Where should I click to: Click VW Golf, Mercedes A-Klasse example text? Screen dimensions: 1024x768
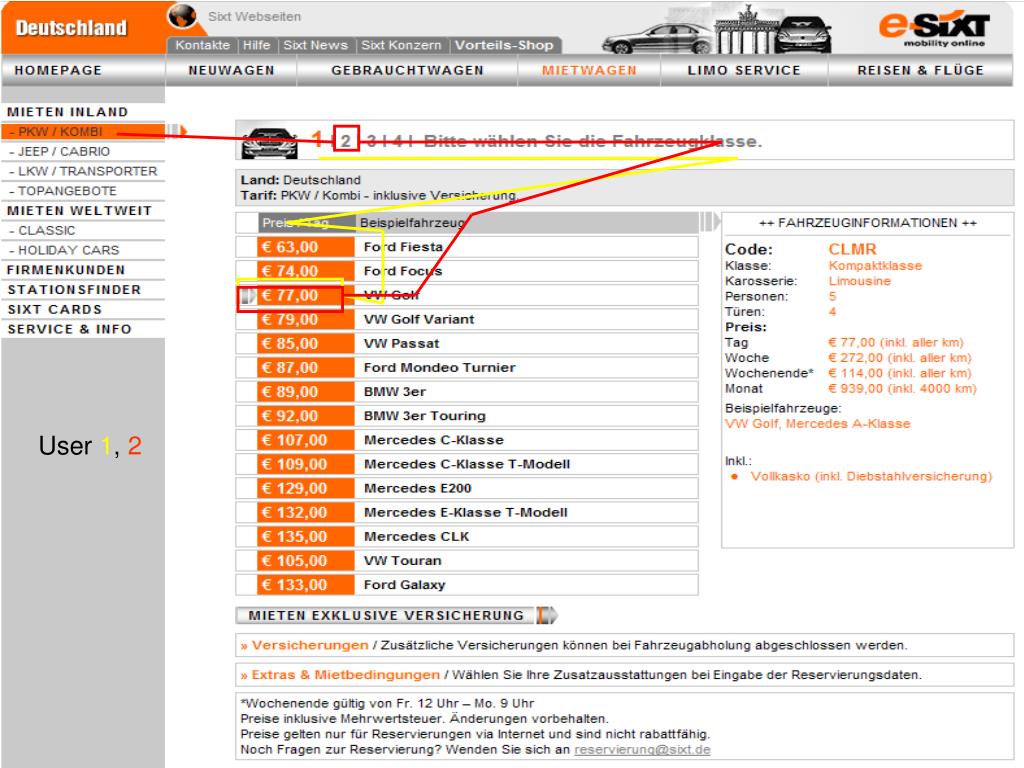coord(817,424)
